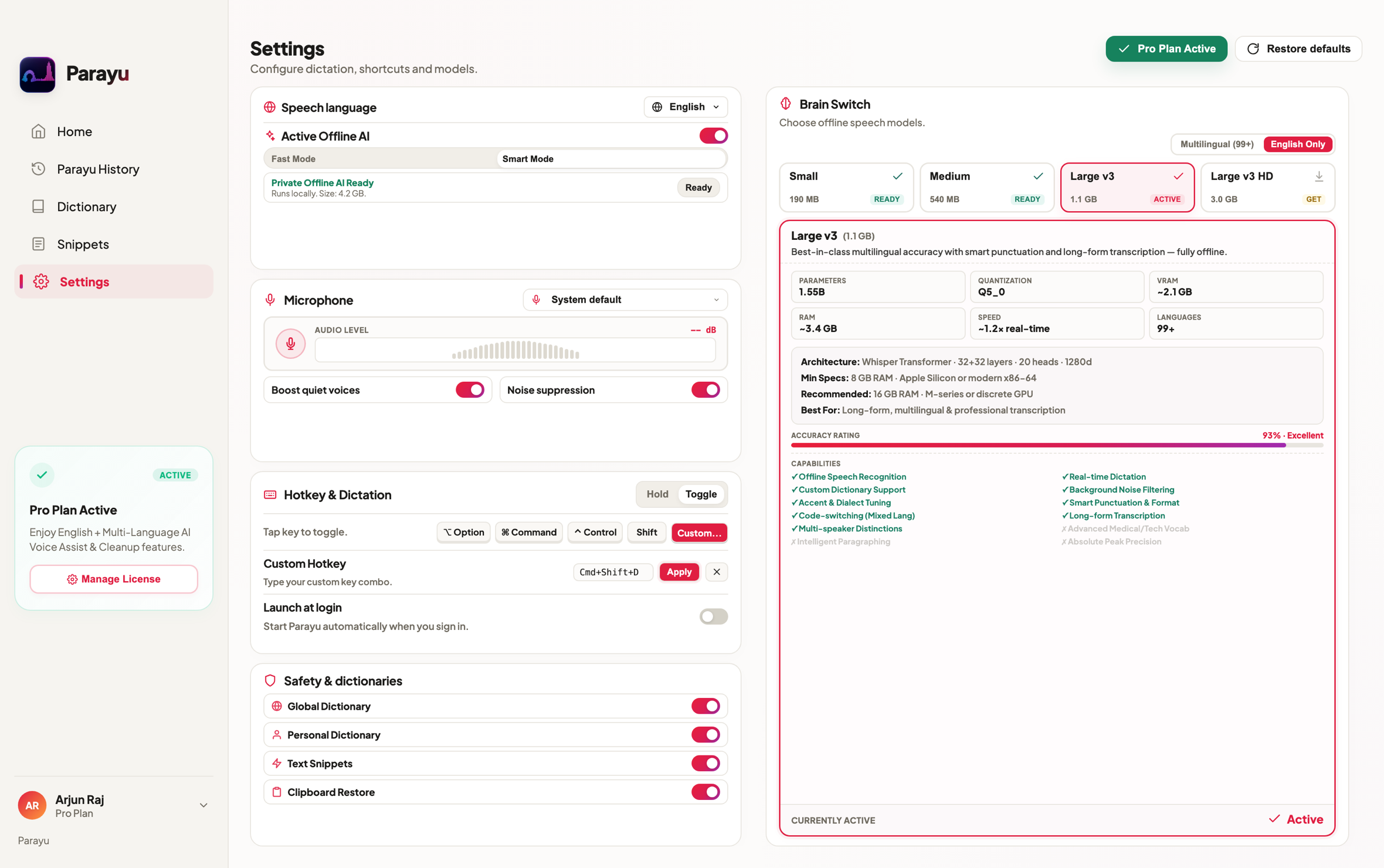This screenshot has width=1384, height=868.
Task: Enable Launch at login
Action: point(714,616)
